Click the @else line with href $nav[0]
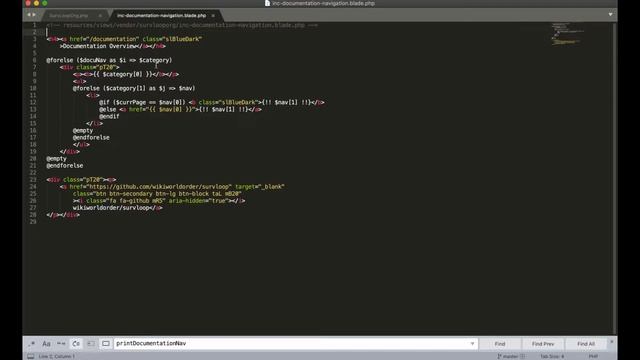 point(180,109)
